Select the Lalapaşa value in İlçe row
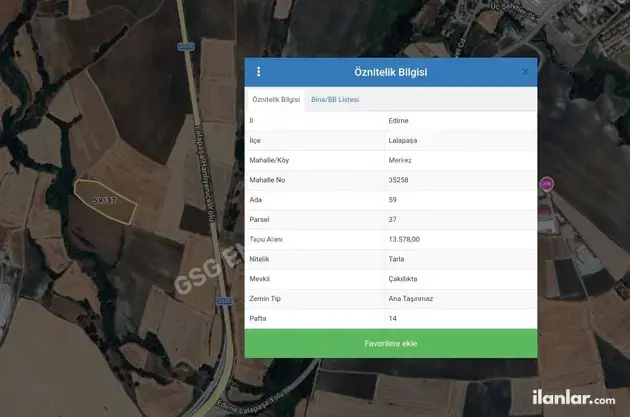Image resolution: width=630 pixels, height=417 pixels. [403, 141]
